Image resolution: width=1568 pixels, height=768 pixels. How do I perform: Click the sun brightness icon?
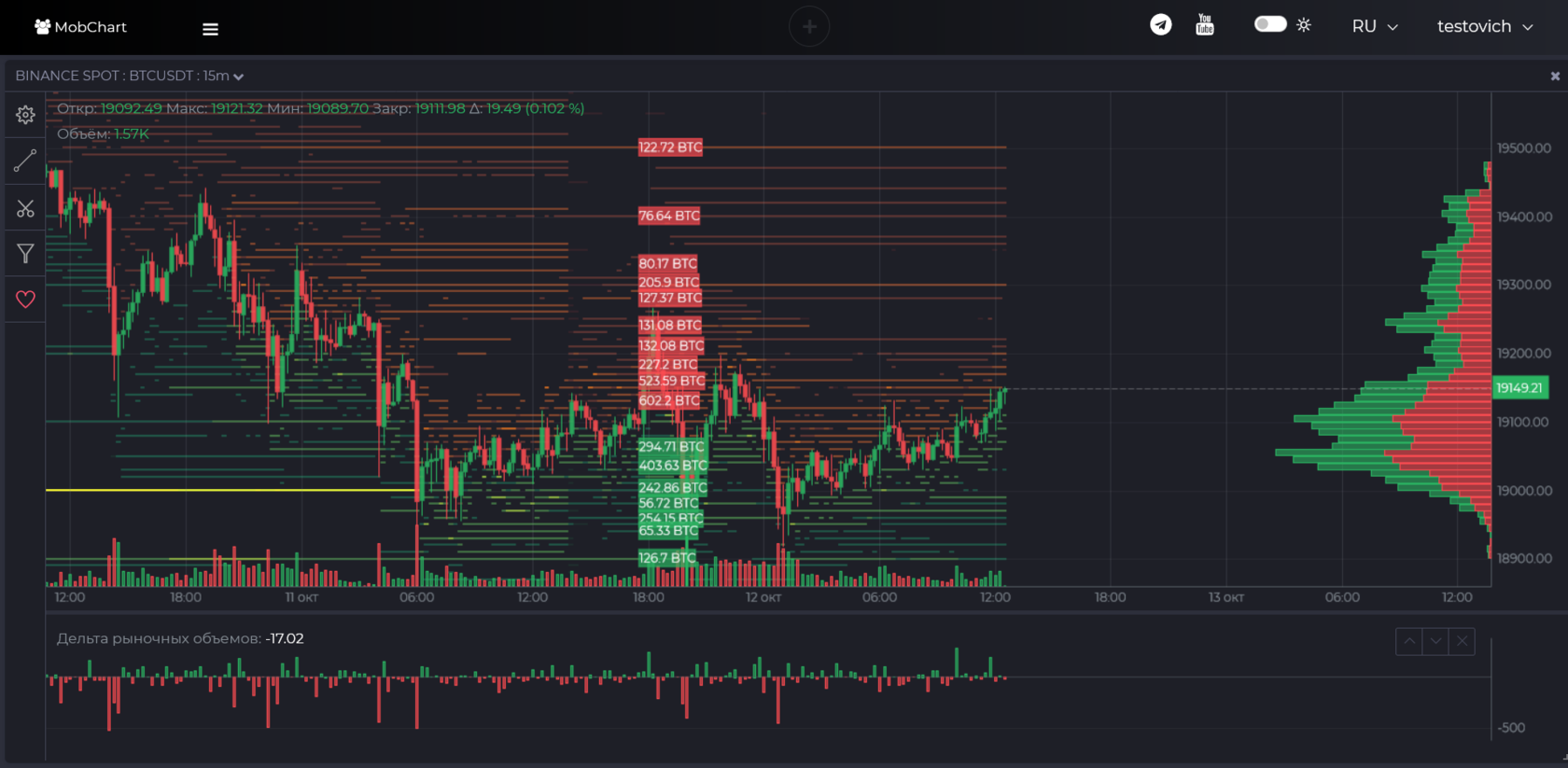1304,24
